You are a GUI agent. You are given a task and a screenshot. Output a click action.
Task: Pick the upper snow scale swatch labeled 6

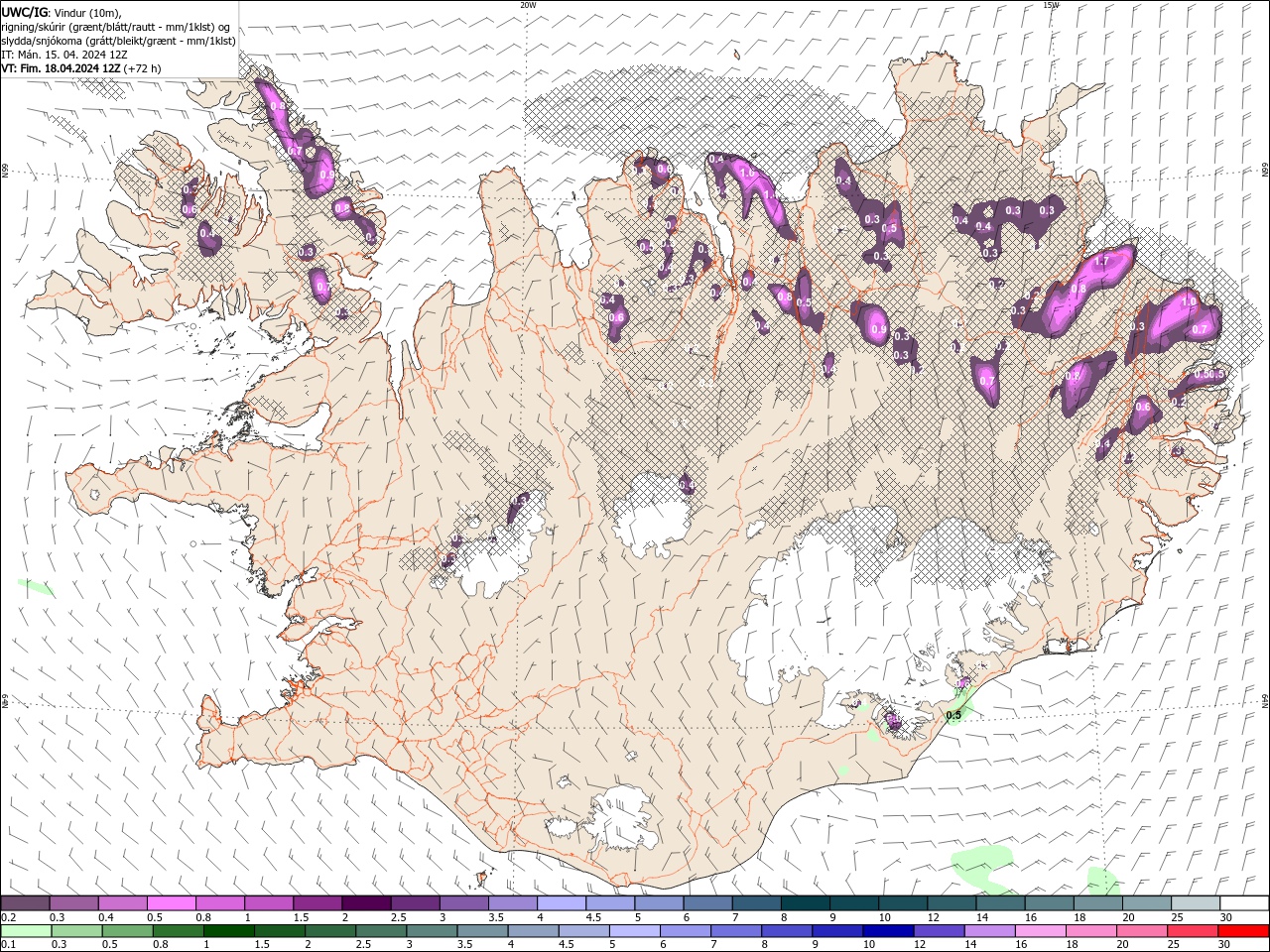(x=708, y=902)
